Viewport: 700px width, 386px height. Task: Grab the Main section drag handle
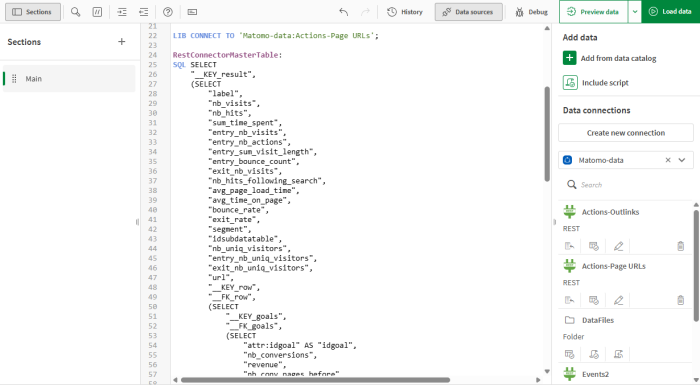[x=14, y=79]
